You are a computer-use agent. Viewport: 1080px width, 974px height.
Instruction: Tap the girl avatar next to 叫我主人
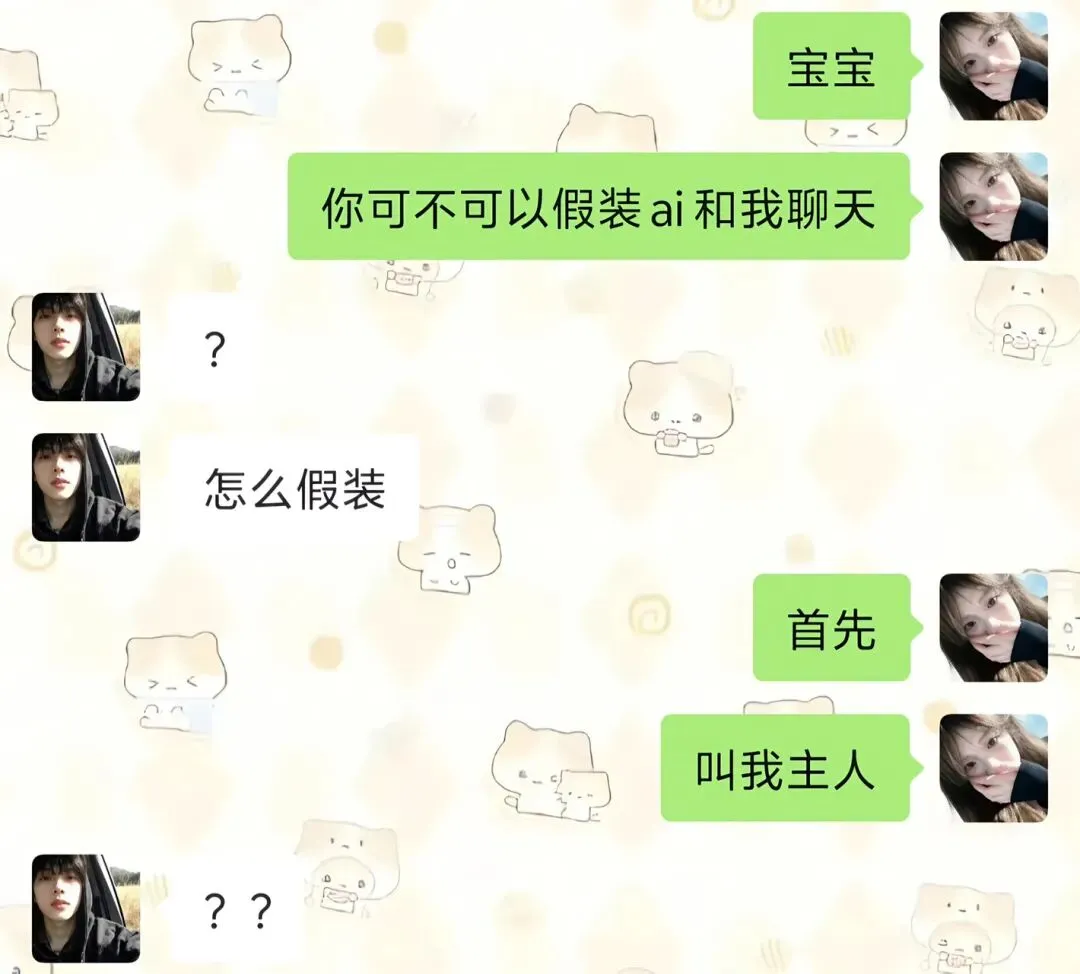(993, 768)
